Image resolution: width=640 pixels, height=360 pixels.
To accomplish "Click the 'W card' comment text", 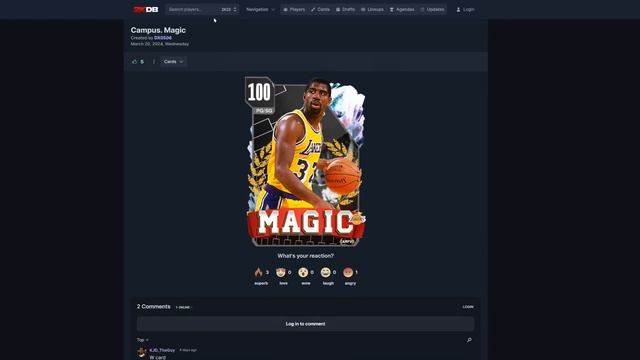I will [158, 358].
